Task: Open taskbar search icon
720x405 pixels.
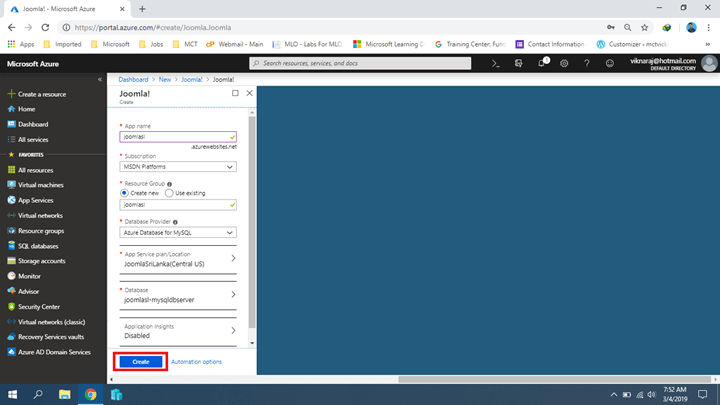Action: pos(38,394)
